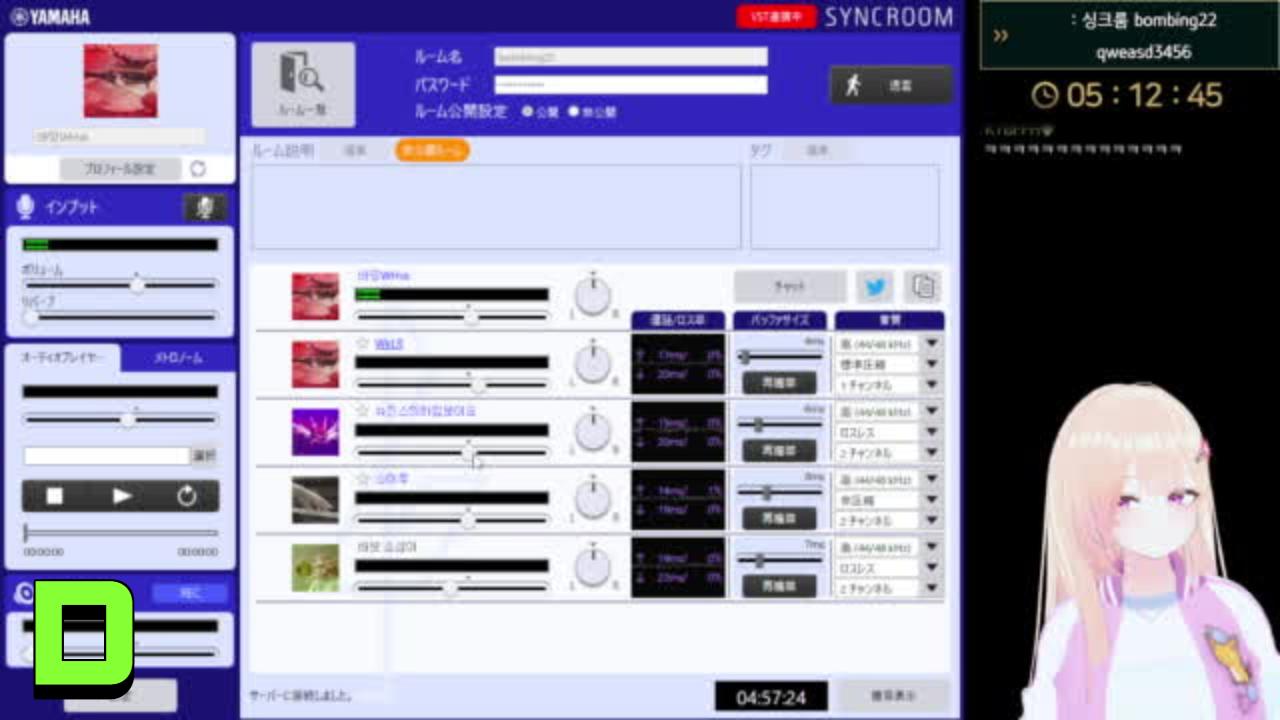
Task: Switch to the Metronome tab
Action: click(178, 358)
